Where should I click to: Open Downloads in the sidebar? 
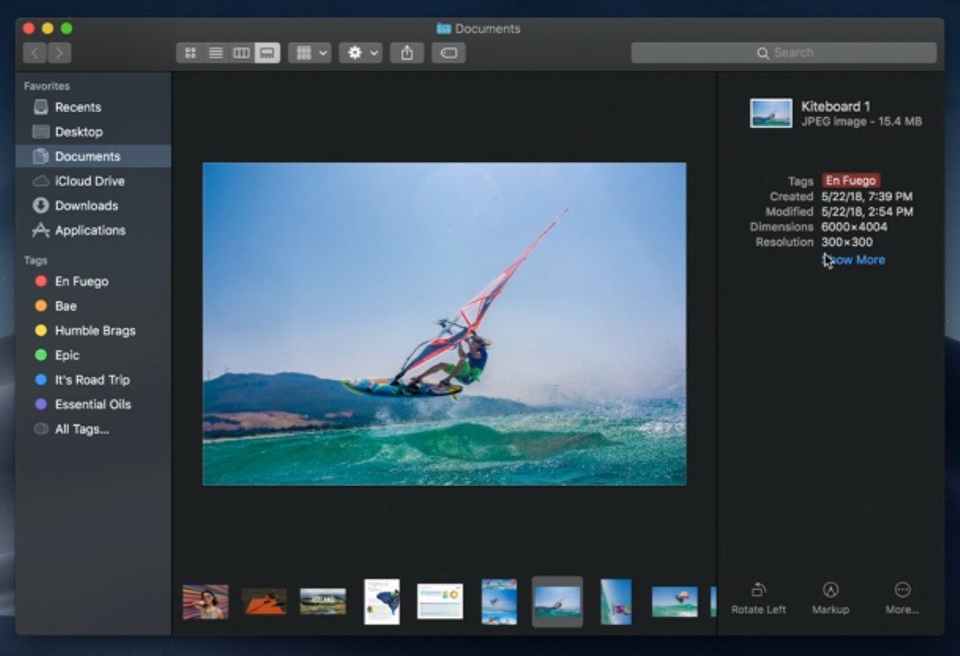[x=93, y=205]
